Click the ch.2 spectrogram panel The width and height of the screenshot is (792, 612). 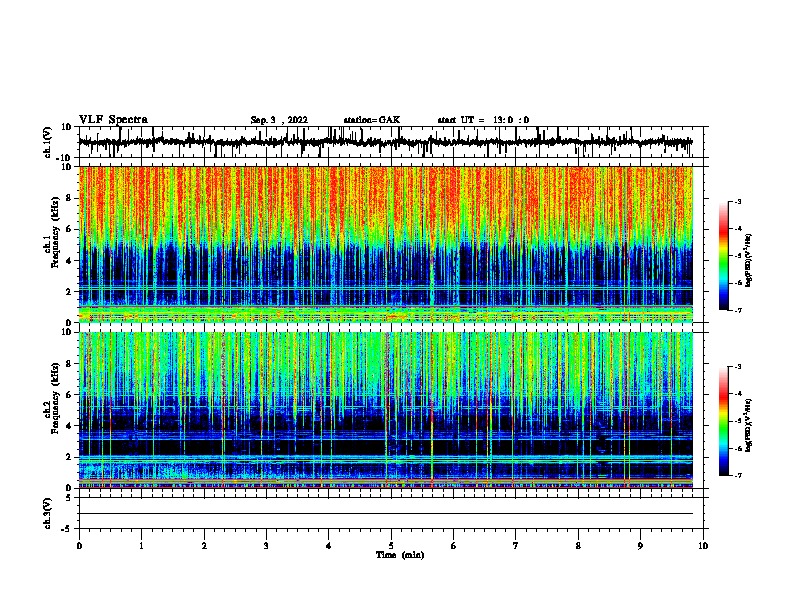point(386,410)
